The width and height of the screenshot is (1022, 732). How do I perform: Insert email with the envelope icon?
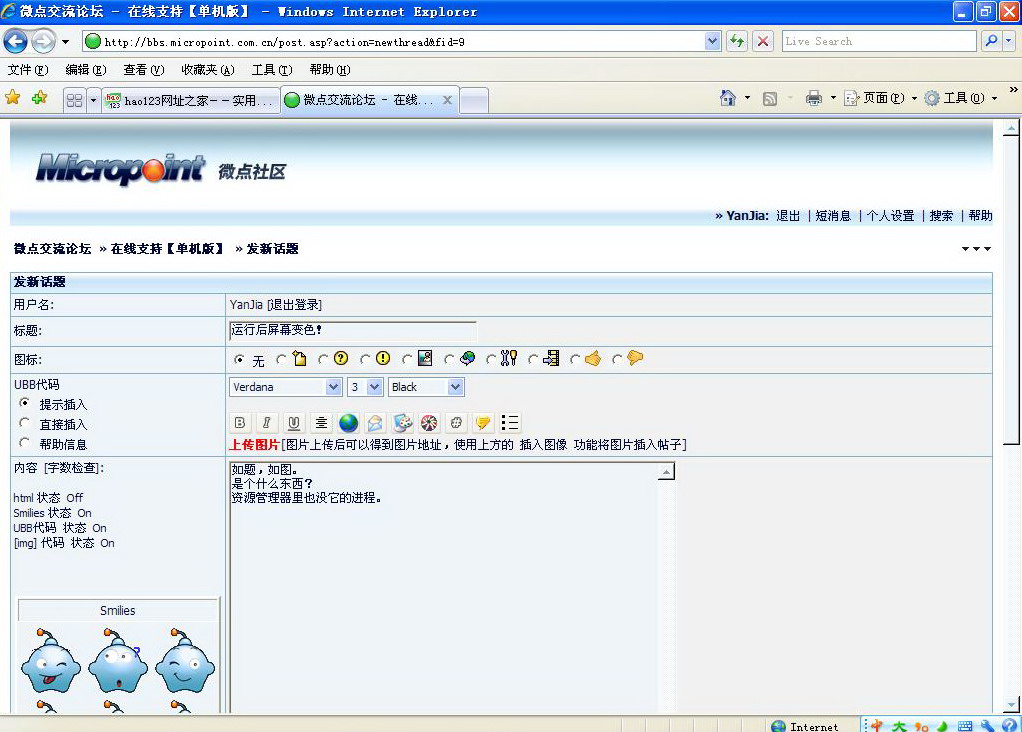(375, 423)
